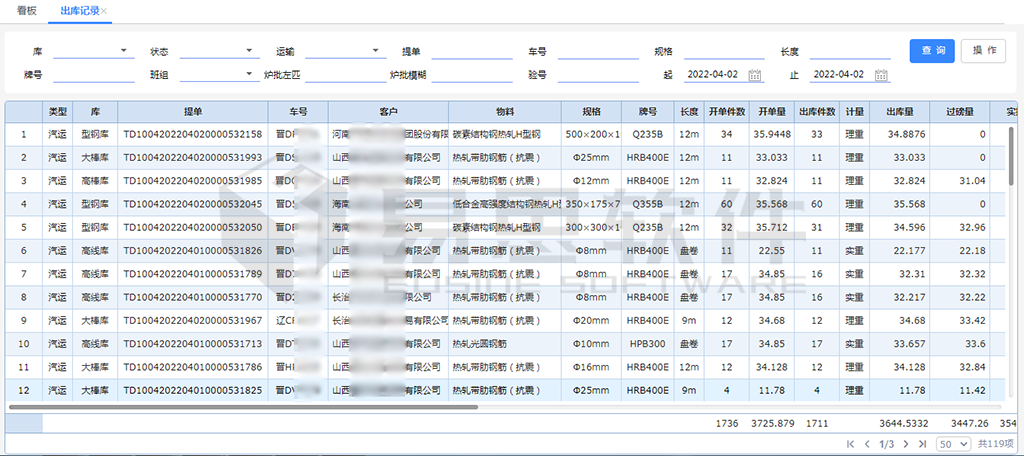
Task: Click the 操作 button
Action: pos(983,51)
